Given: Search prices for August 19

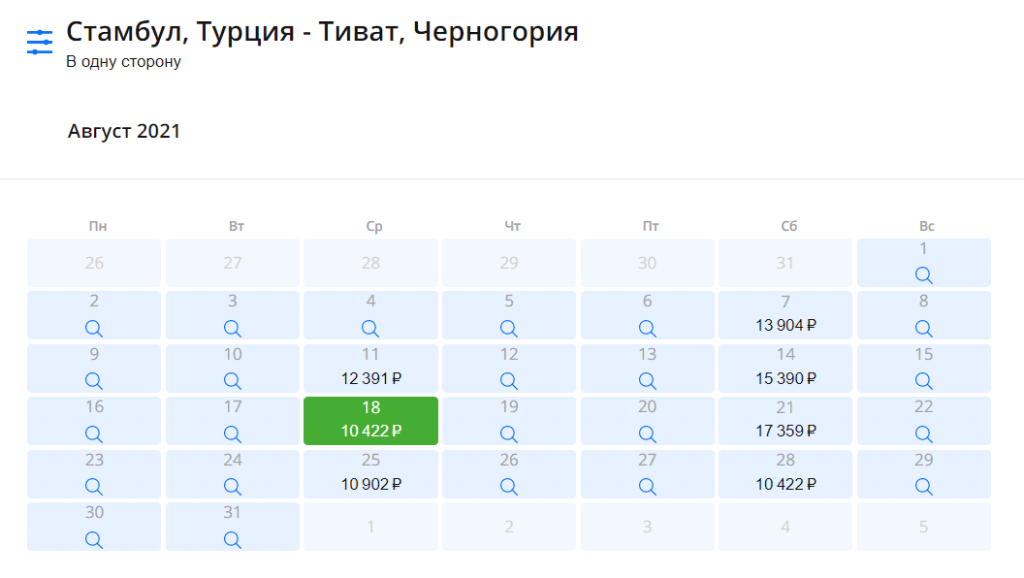Looking at the screenshot, I should tap(508, 434).
